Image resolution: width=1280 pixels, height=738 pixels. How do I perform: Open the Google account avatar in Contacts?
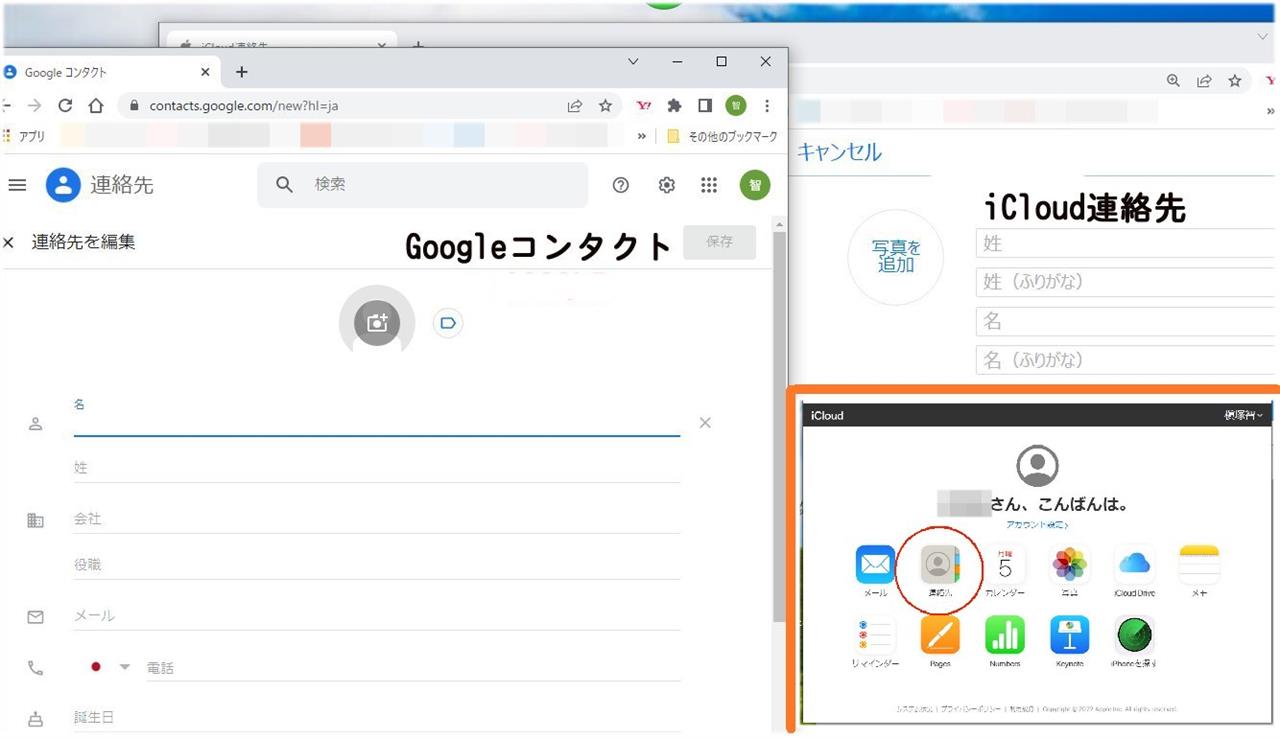(755, 185)
